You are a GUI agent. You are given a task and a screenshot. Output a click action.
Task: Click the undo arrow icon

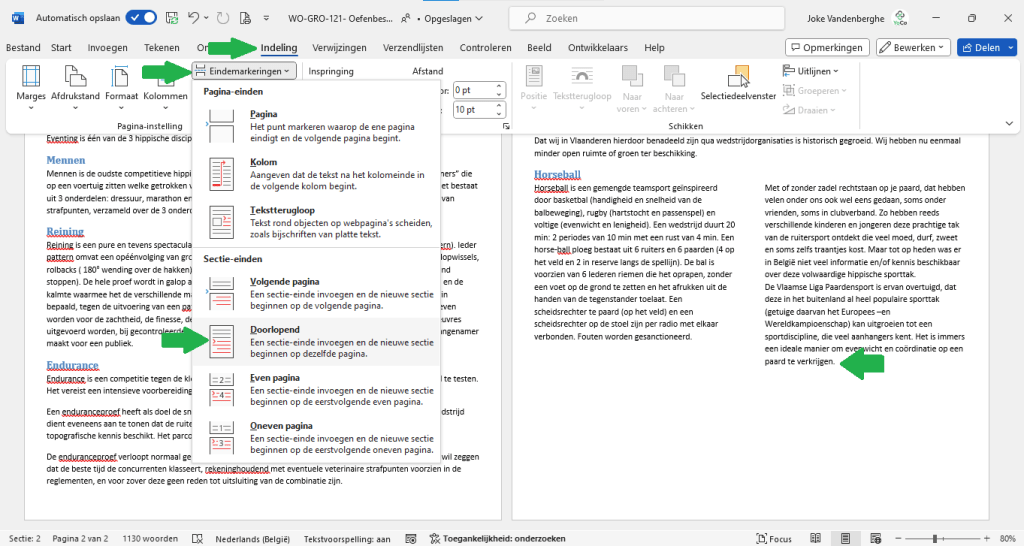click(x=193, y=18)
